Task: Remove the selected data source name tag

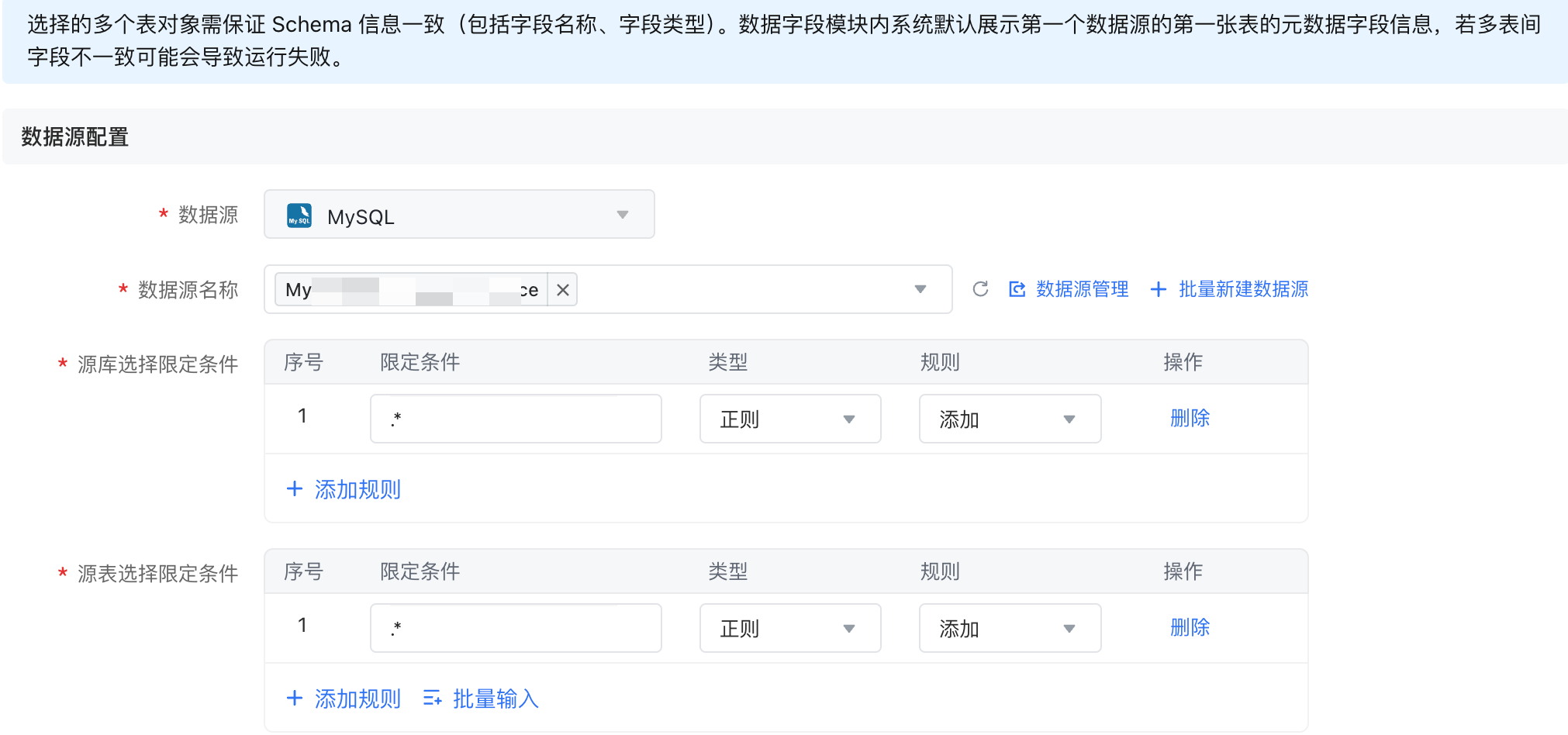Action: pos(563,290)
